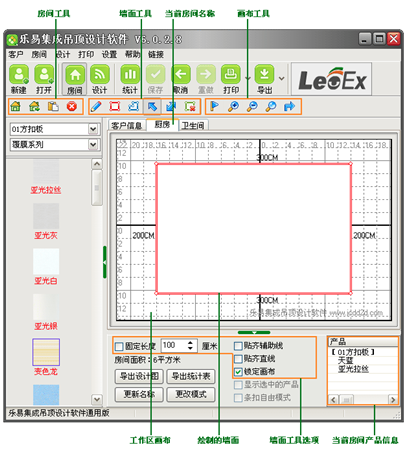Add a new room with house icon
The width and height of the screenshot is (410, 450).
click(x=16, y=107)
